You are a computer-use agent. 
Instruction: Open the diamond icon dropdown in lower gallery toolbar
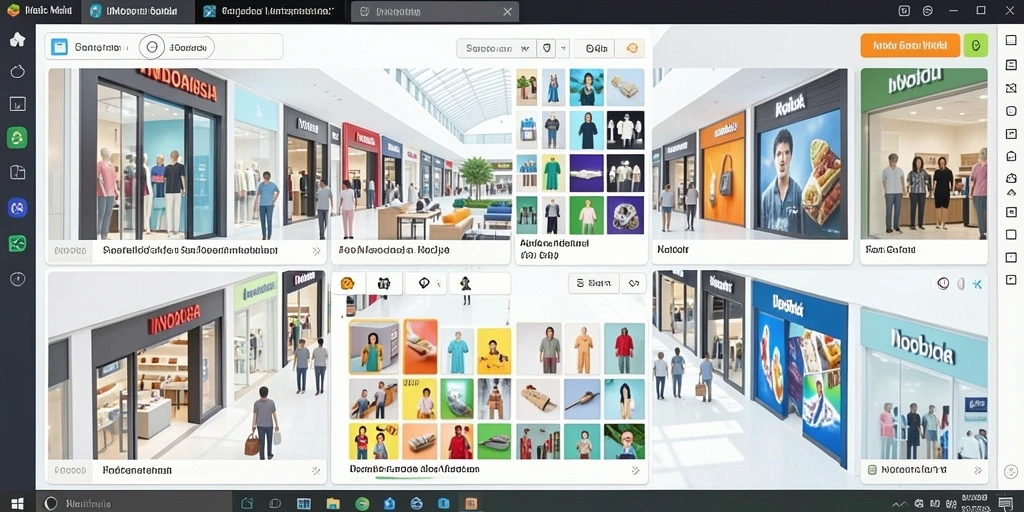point(426,283)
